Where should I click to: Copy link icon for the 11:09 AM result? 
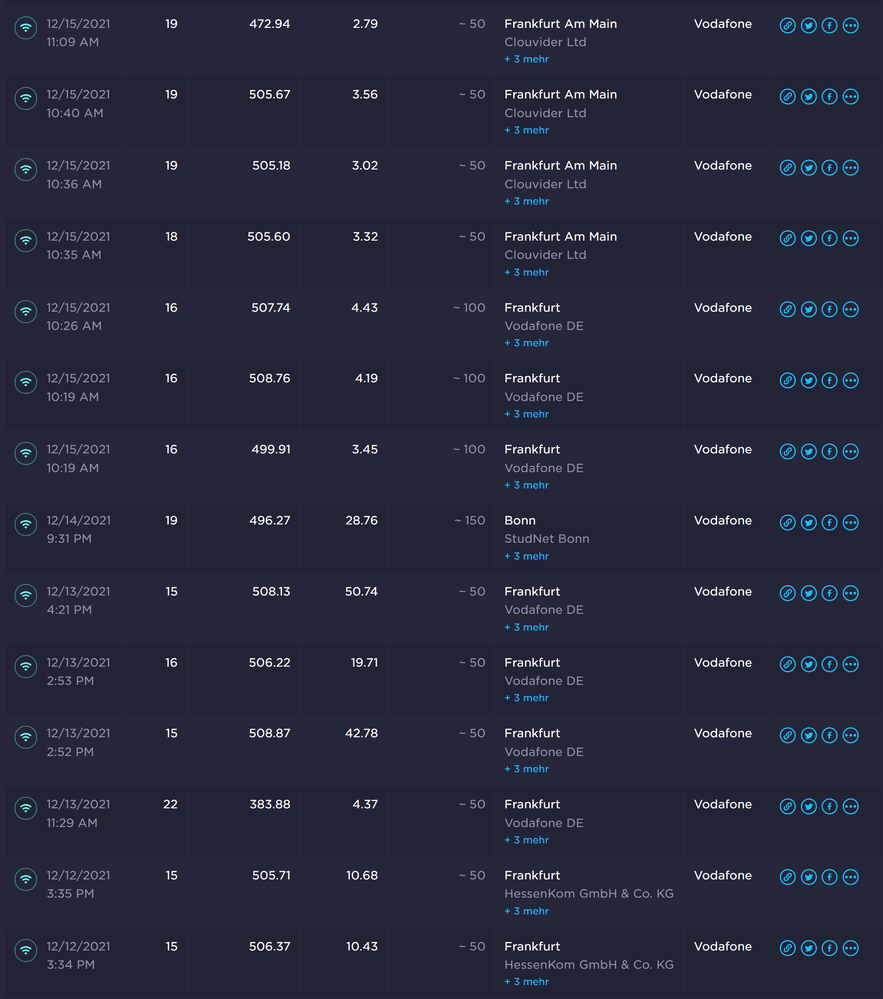787,25
